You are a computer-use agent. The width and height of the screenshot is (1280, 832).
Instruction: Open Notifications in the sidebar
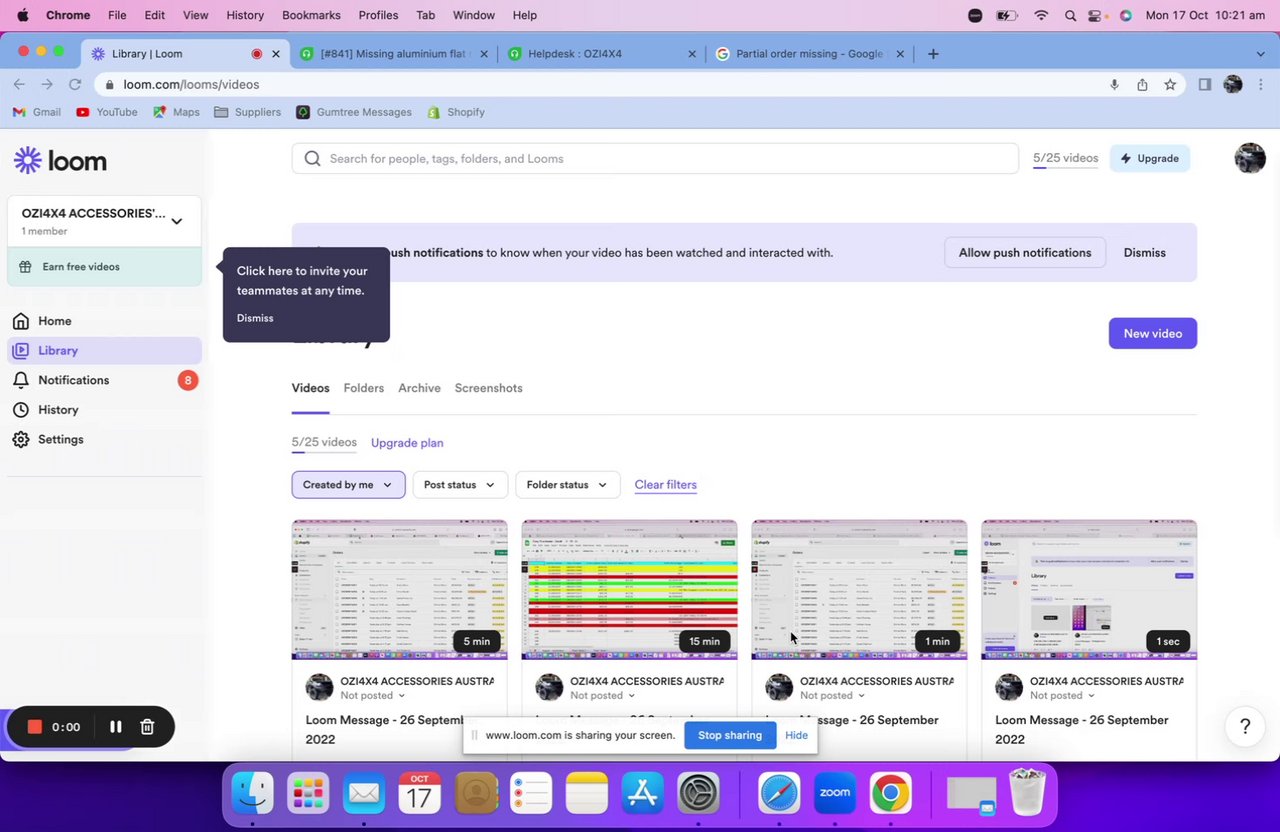coord(73,380)
